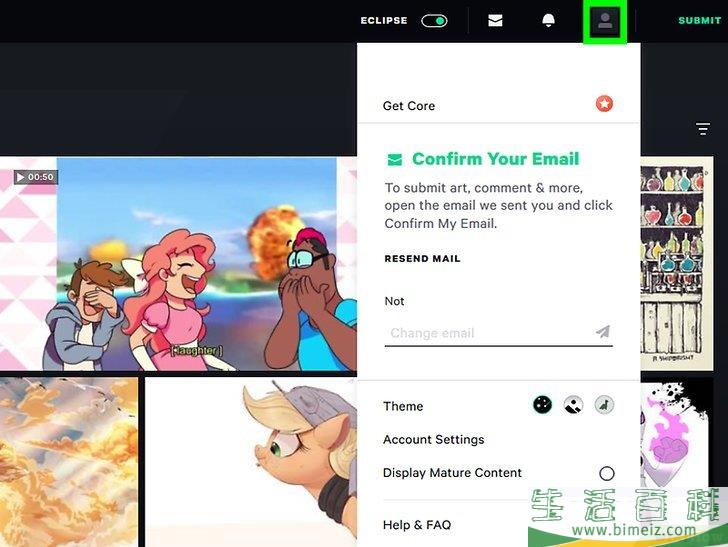Open the Applejack pony artwork thumbnail
Image resolution: width=728 pixels, height=547 pixels.
251,462
